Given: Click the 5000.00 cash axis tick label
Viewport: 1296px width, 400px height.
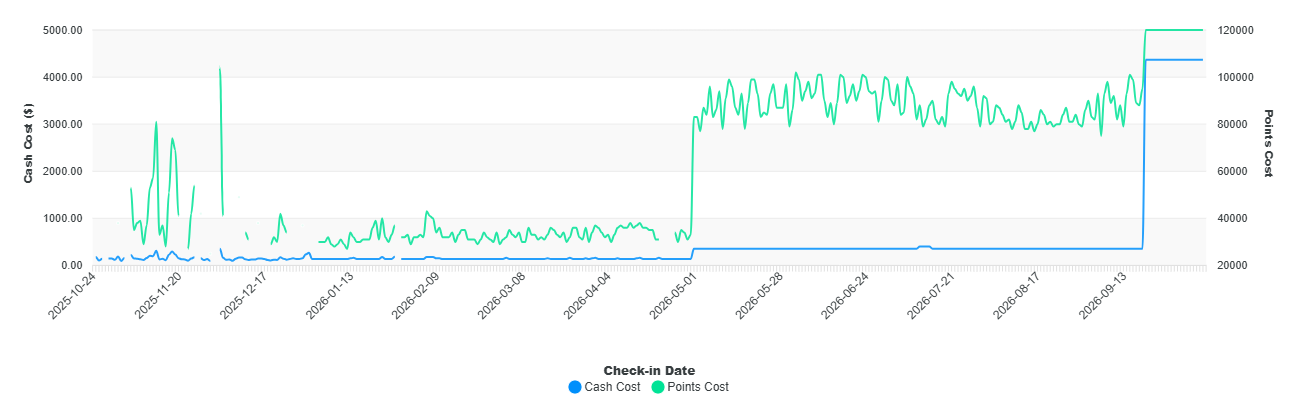Looking at the screenshot, I should point(62,31).
